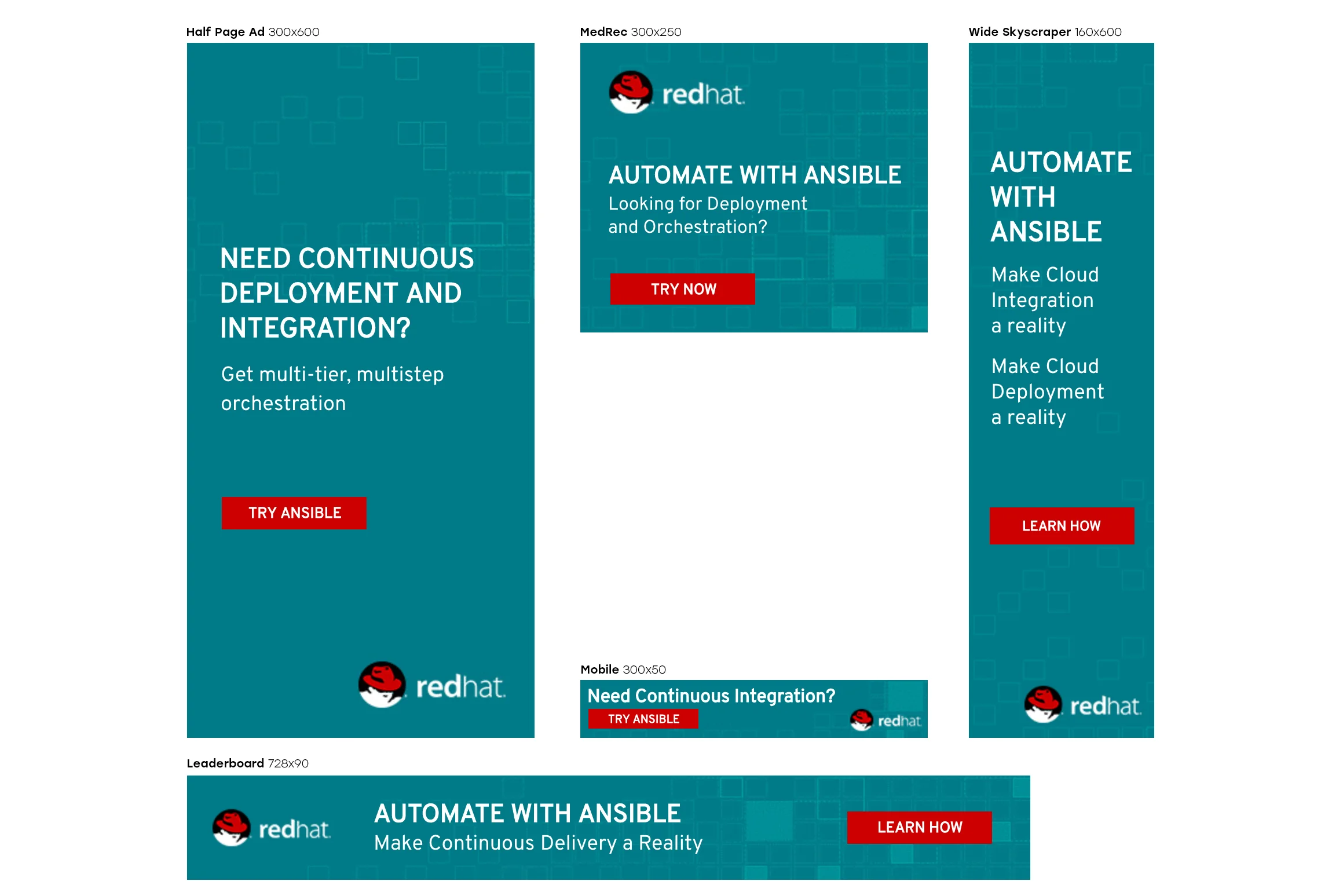
Task: Click 'Make Cloud Deployment a reality' text
Action: 1048,392
